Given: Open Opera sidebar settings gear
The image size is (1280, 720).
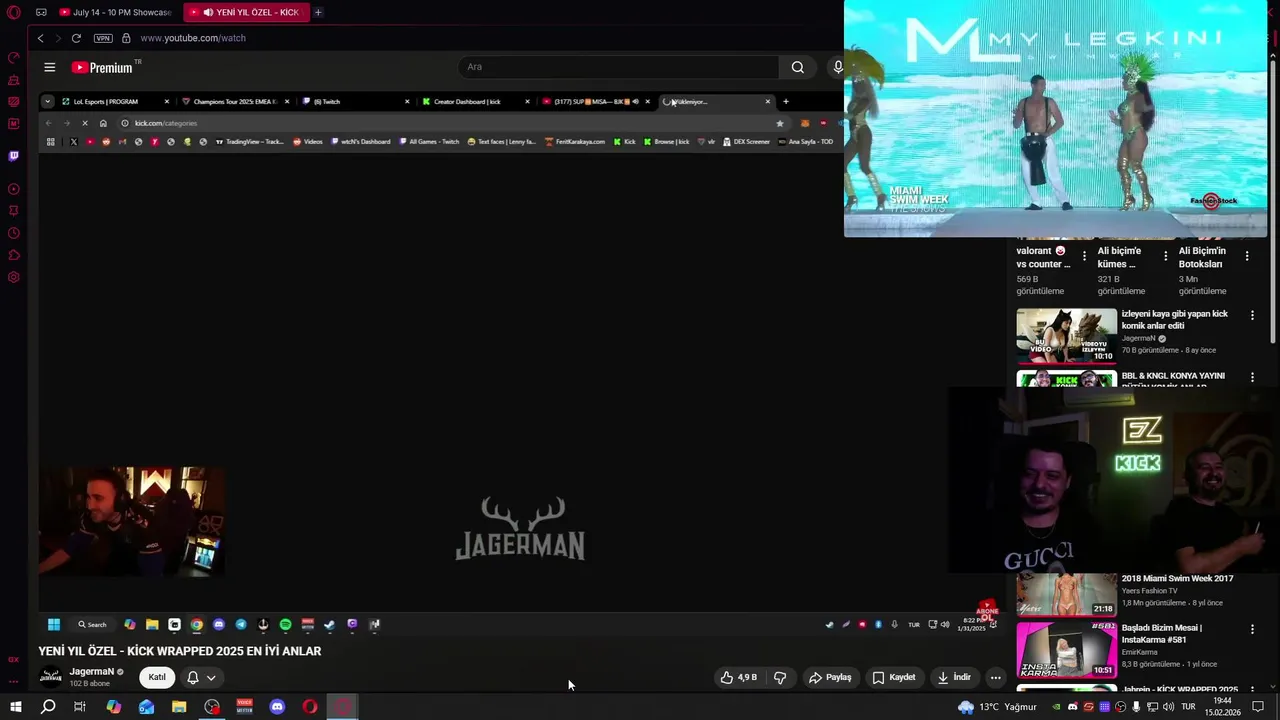Looking at the screenshot, I should pyautogui.click(x=14, y=277).
